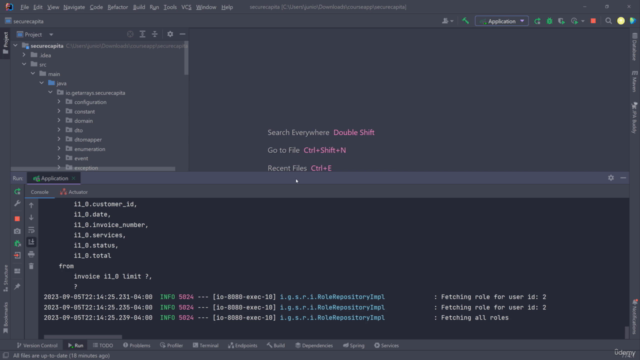Image resolution: width=640 pixels, height=360 pixels.
Task: Stop the running Application in top toolbar
Action: coord(593,21)
